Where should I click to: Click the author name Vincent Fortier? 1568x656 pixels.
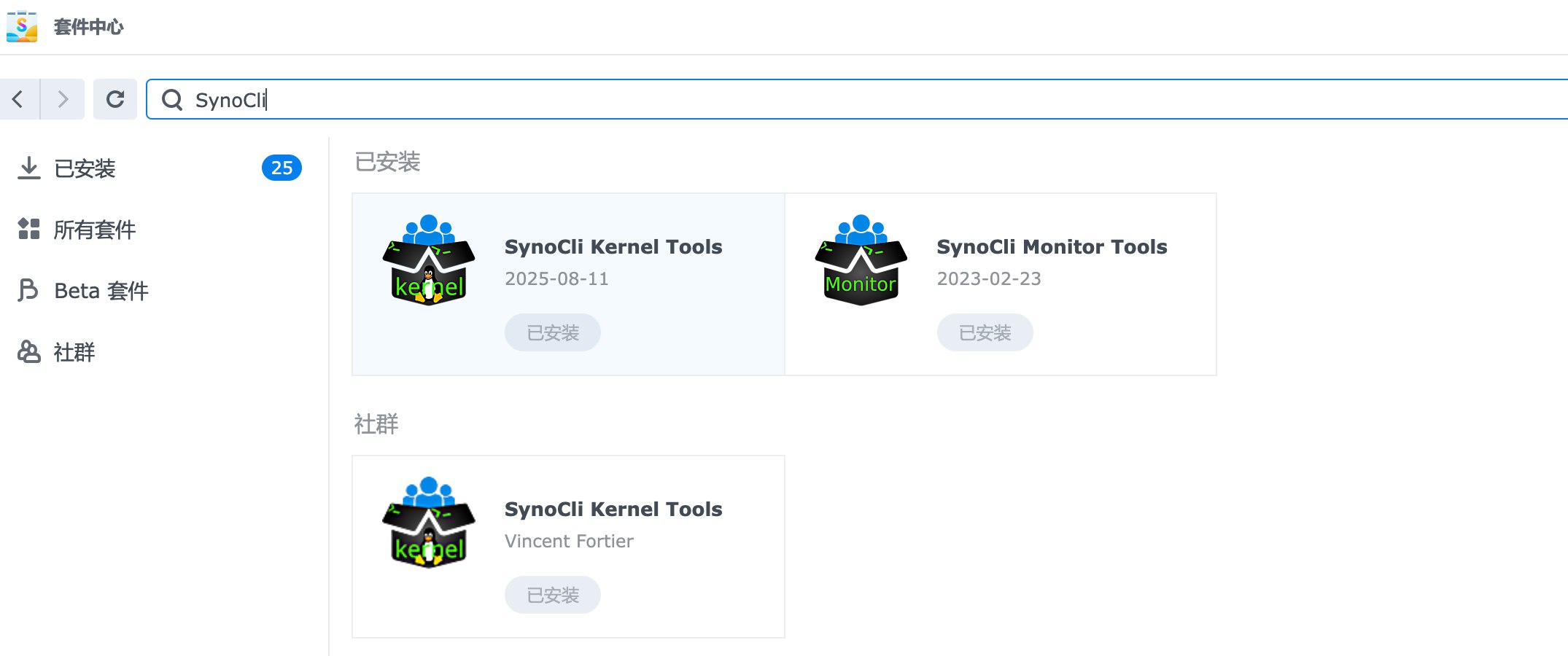click(569, 542)
